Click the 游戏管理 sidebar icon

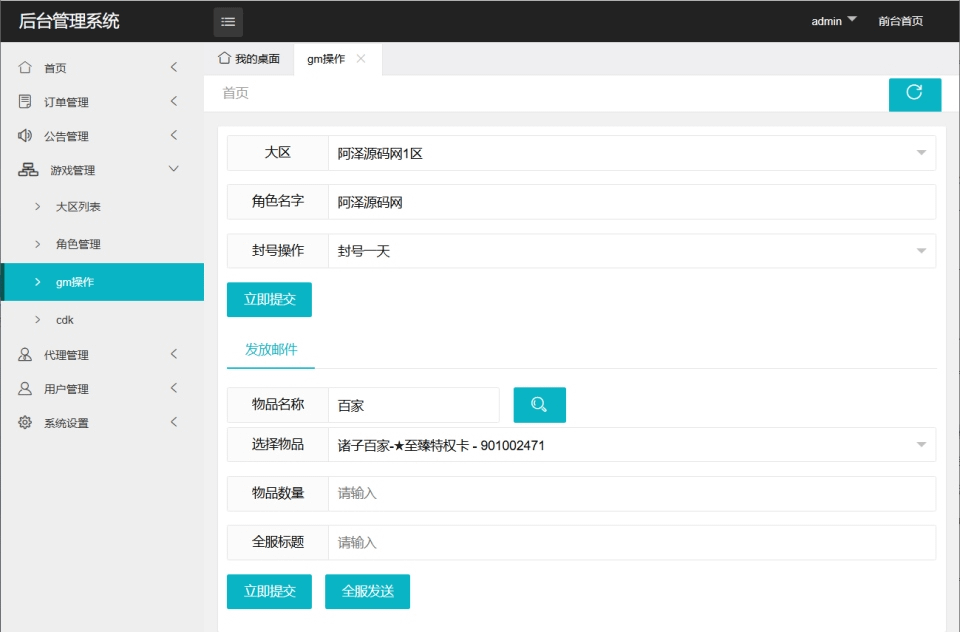[x=24, y=170]
